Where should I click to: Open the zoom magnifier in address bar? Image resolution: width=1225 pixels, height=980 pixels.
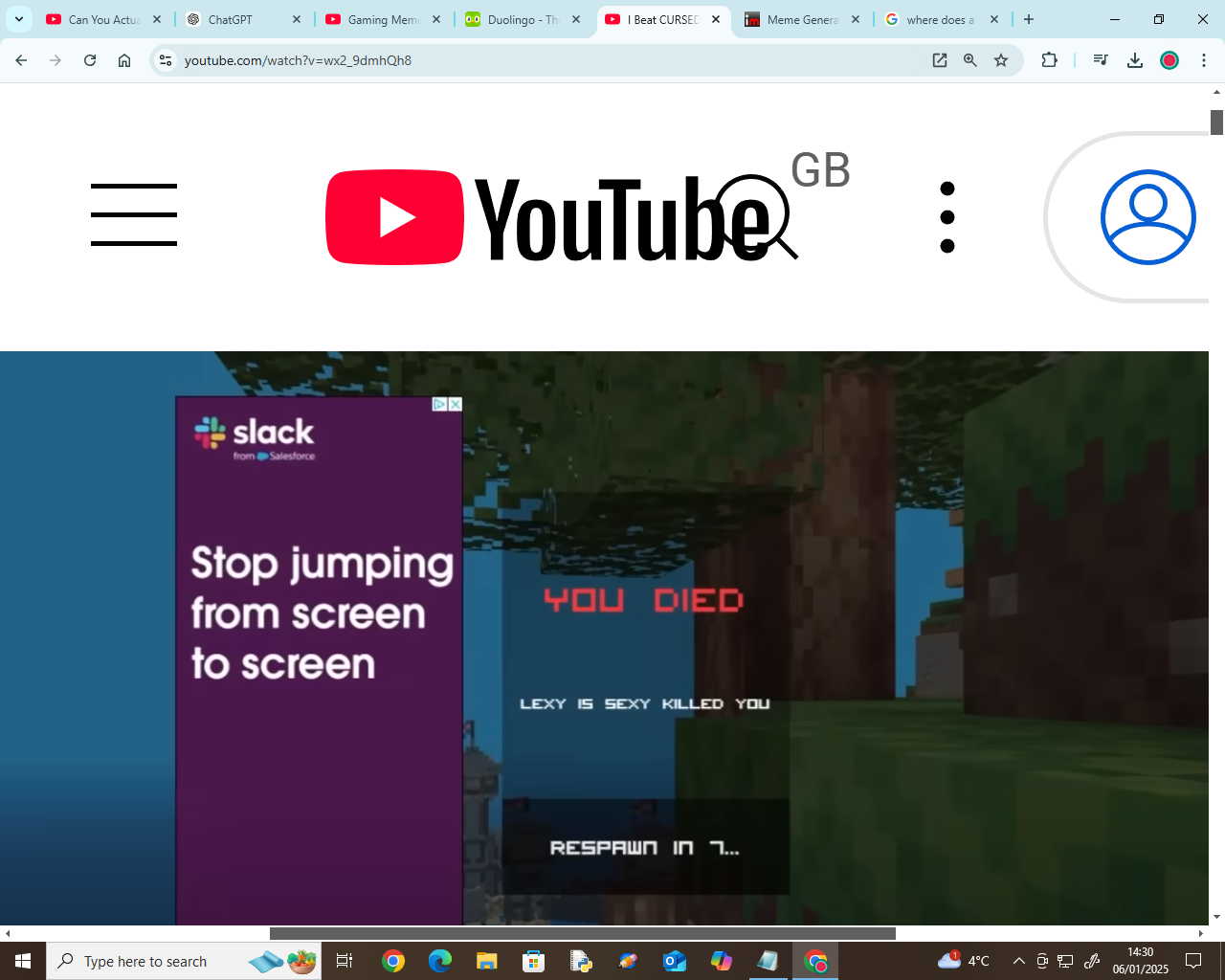point(970,60)
